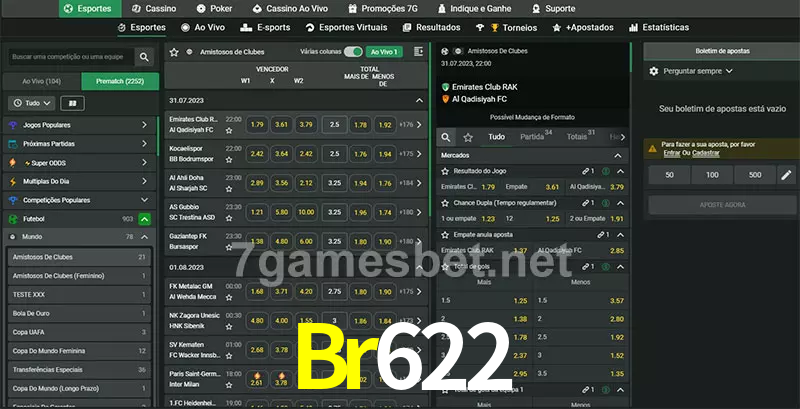The width and height of the screenshot is (800, 409).
Task: Toggle the Várias colunas switch
Action: coord(353,52)
